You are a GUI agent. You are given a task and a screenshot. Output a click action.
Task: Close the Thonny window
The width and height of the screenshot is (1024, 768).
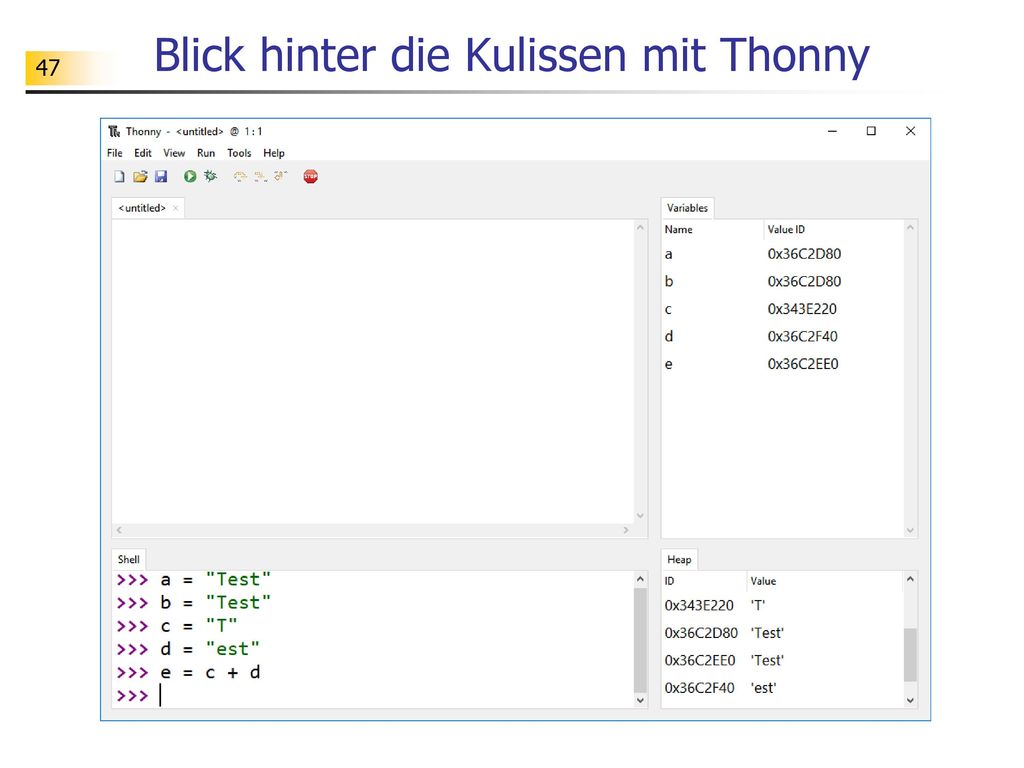910,131
